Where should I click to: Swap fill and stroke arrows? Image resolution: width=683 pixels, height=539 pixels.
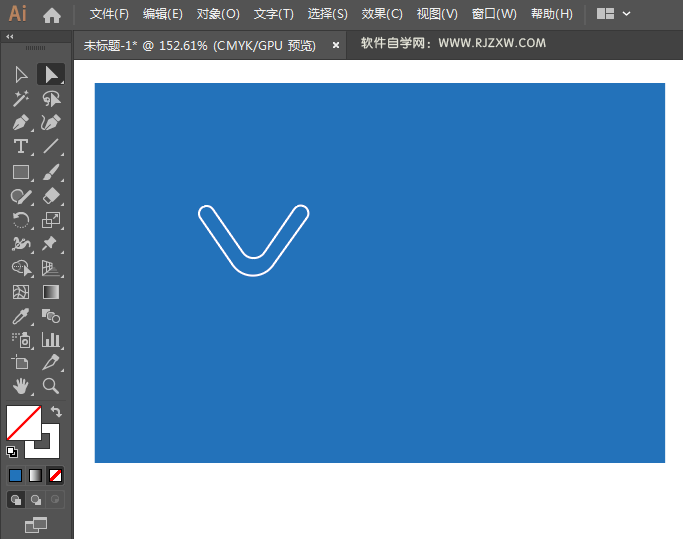(56, 412)
